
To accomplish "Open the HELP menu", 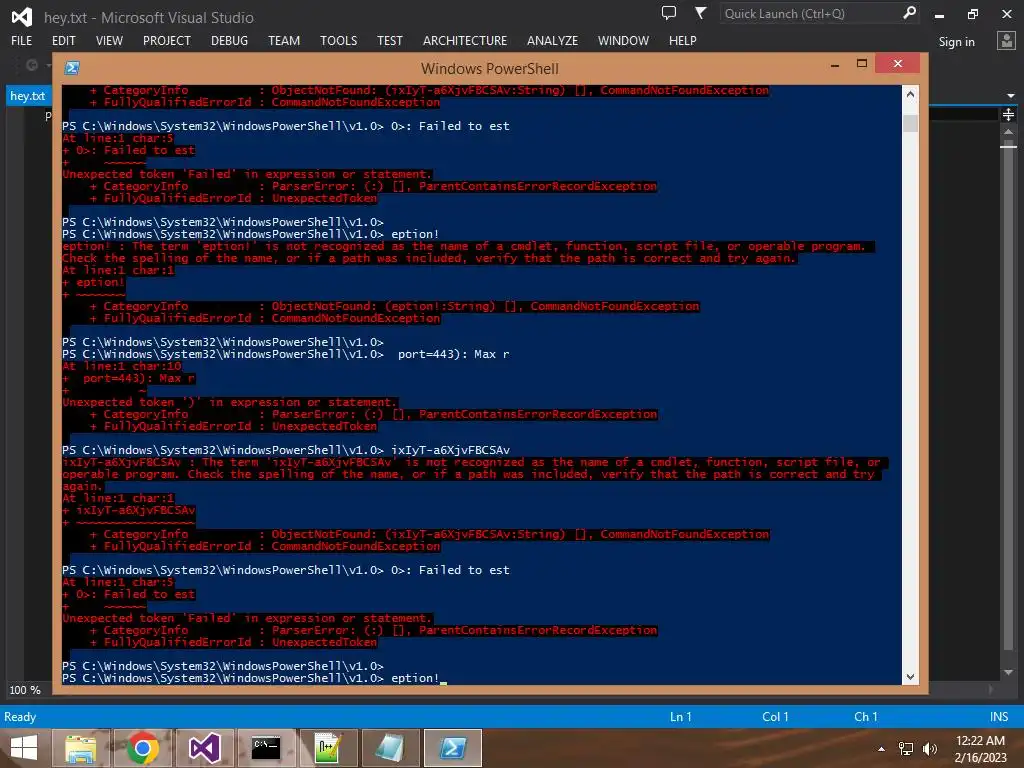I will [x=682, y=40].
